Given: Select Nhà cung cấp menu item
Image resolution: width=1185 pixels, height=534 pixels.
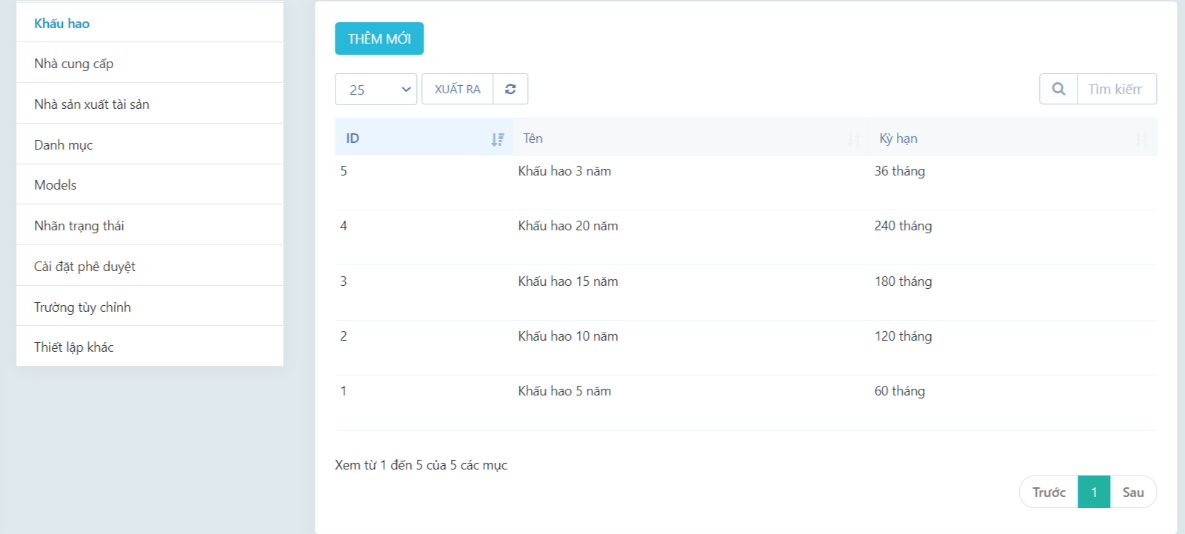Looking at the screenshot, I should tap(74, 63).
